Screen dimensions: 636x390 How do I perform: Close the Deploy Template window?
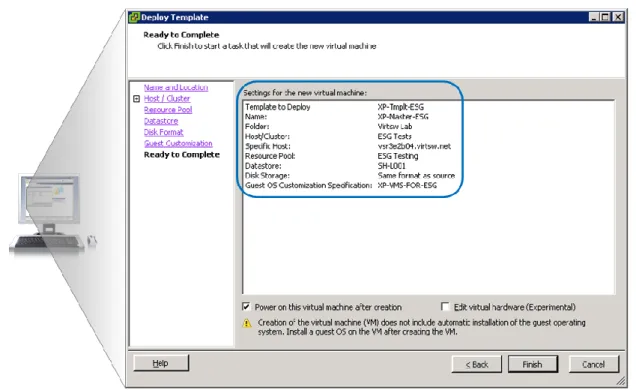(617, 17)
